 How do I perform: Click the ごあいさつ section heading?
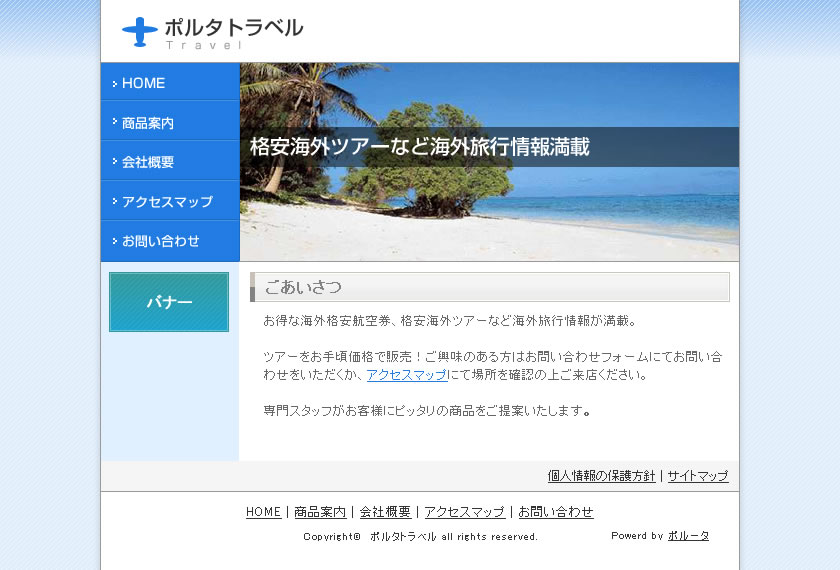point(490,287)
